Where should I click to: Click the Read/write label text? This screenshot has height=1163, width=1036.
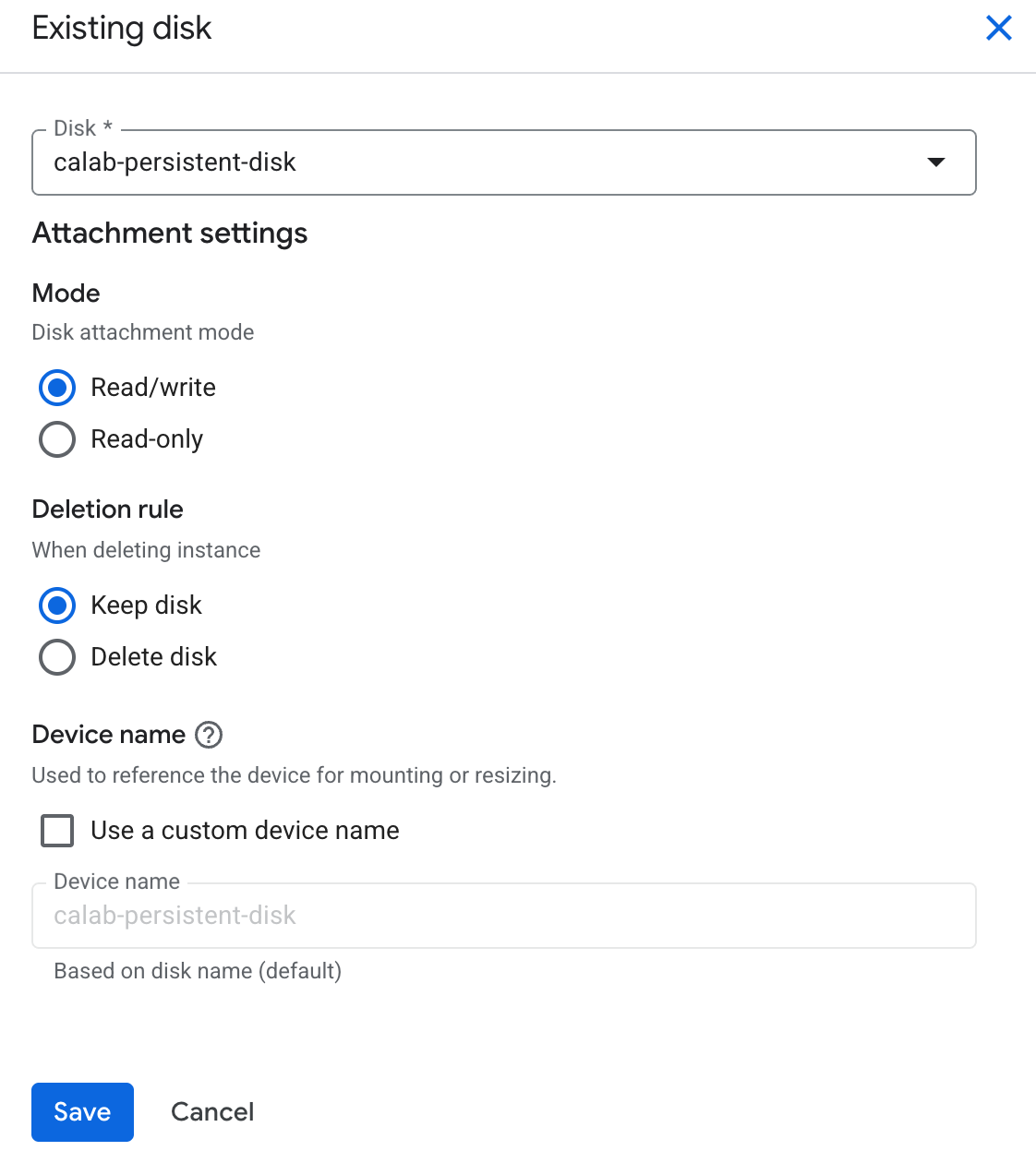[153, 388]
